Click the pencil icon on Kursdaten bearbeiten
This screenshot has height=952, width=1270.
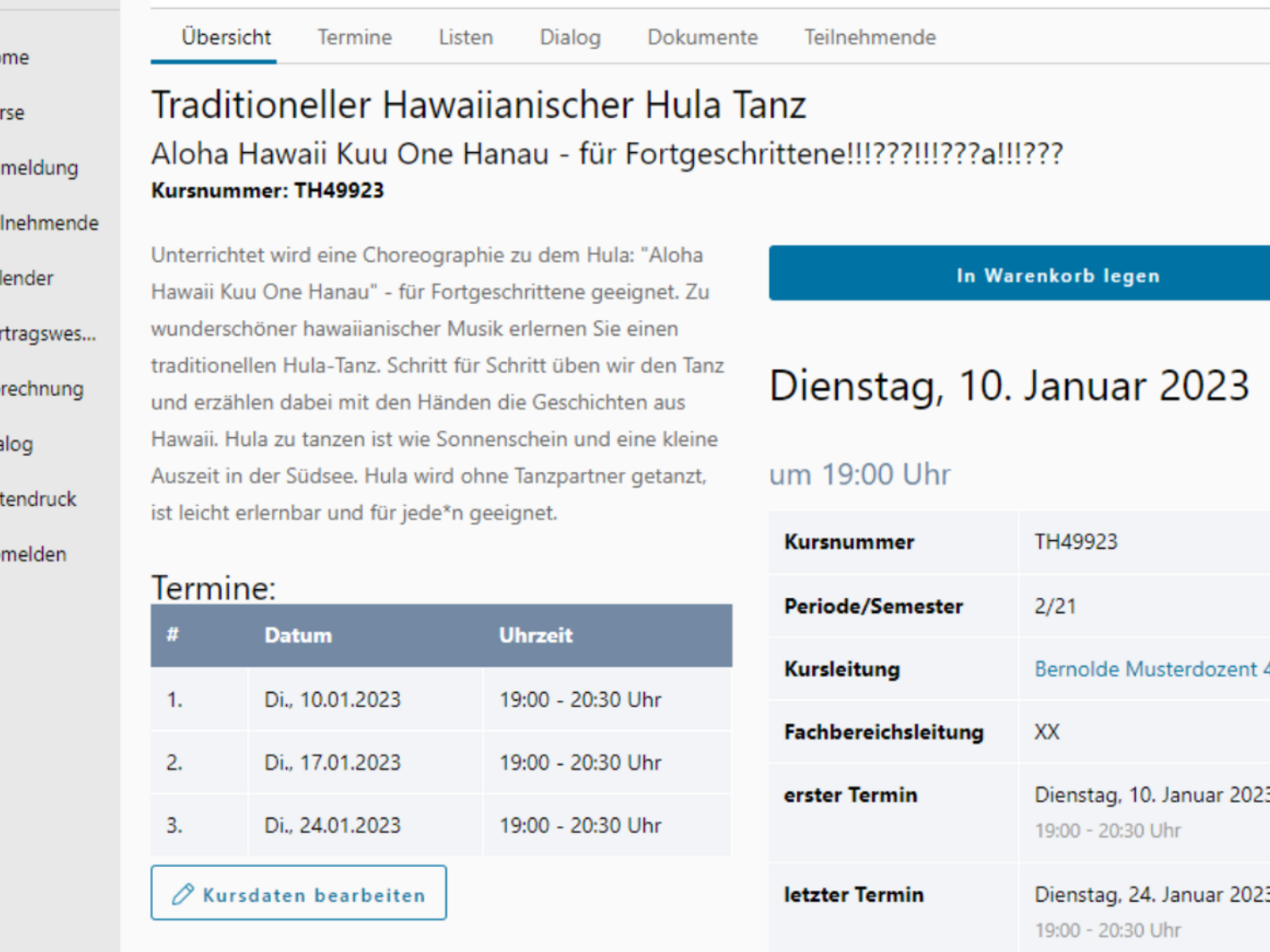(185, 893)
